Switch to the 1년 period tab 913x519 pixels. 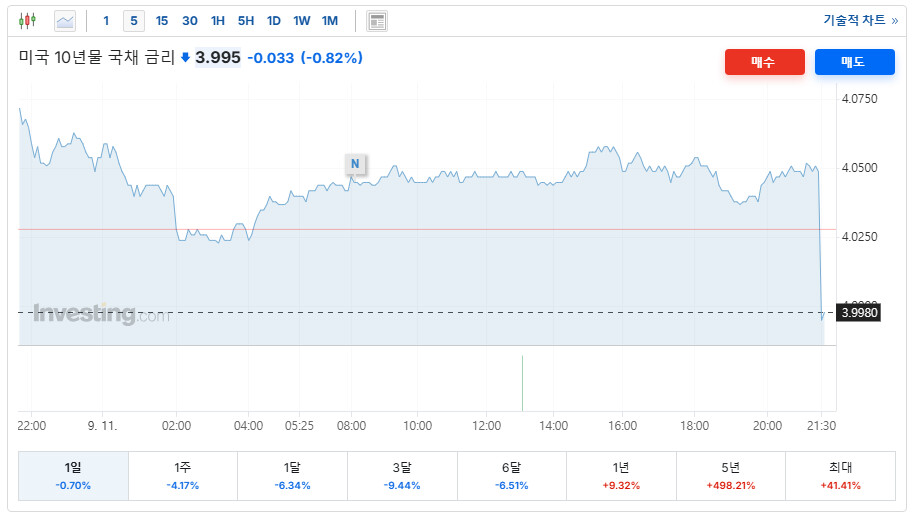[x=621, y=476]
